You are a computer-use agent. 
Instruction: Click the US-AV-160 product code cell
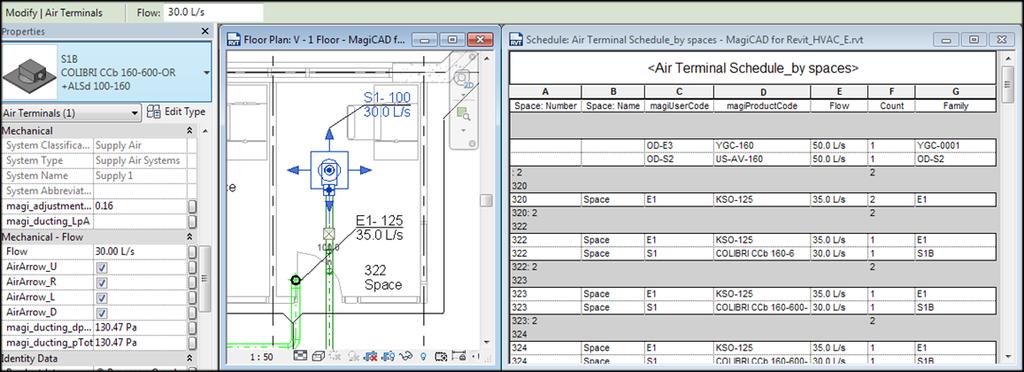point(761,159)
